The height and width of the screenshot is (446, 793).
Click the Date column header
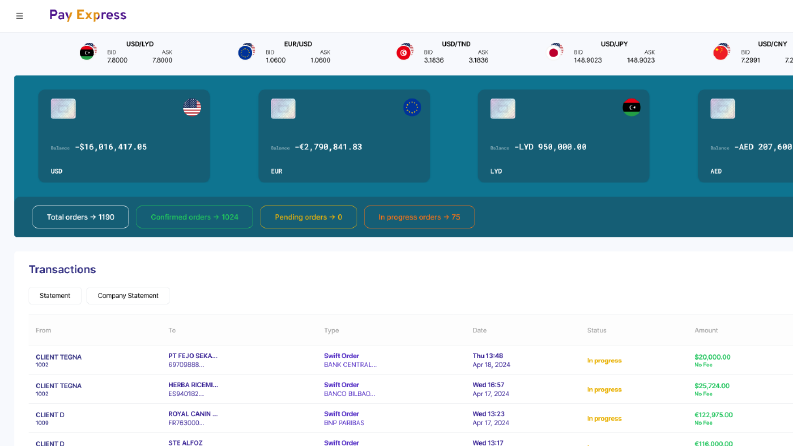[x=479, y=331]
